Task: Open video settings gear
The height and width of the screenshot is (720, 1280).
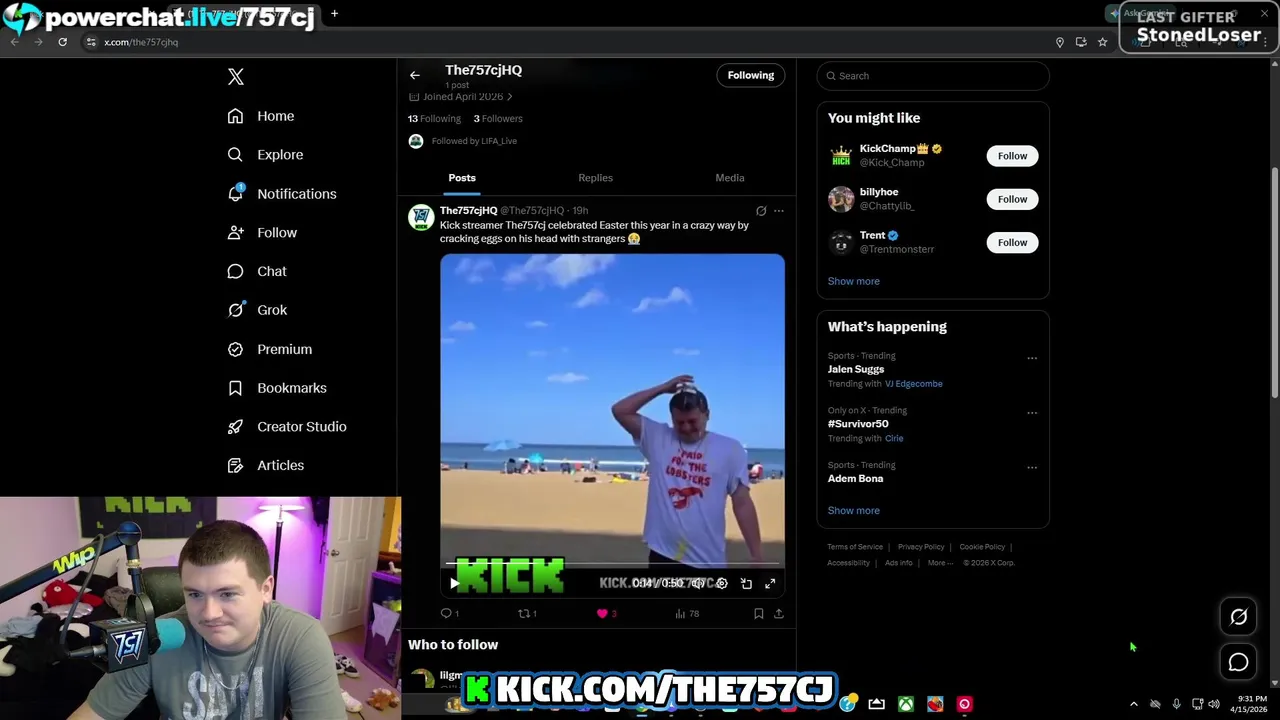Action: [x=722, y=583]
